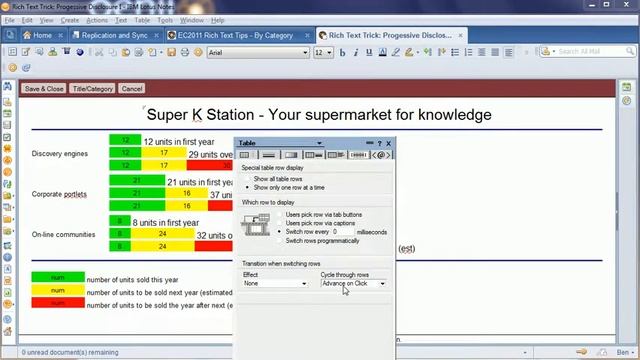Click the red num legend swatch
This screenshot has width=640, height=360.
(x=58, y=303)
